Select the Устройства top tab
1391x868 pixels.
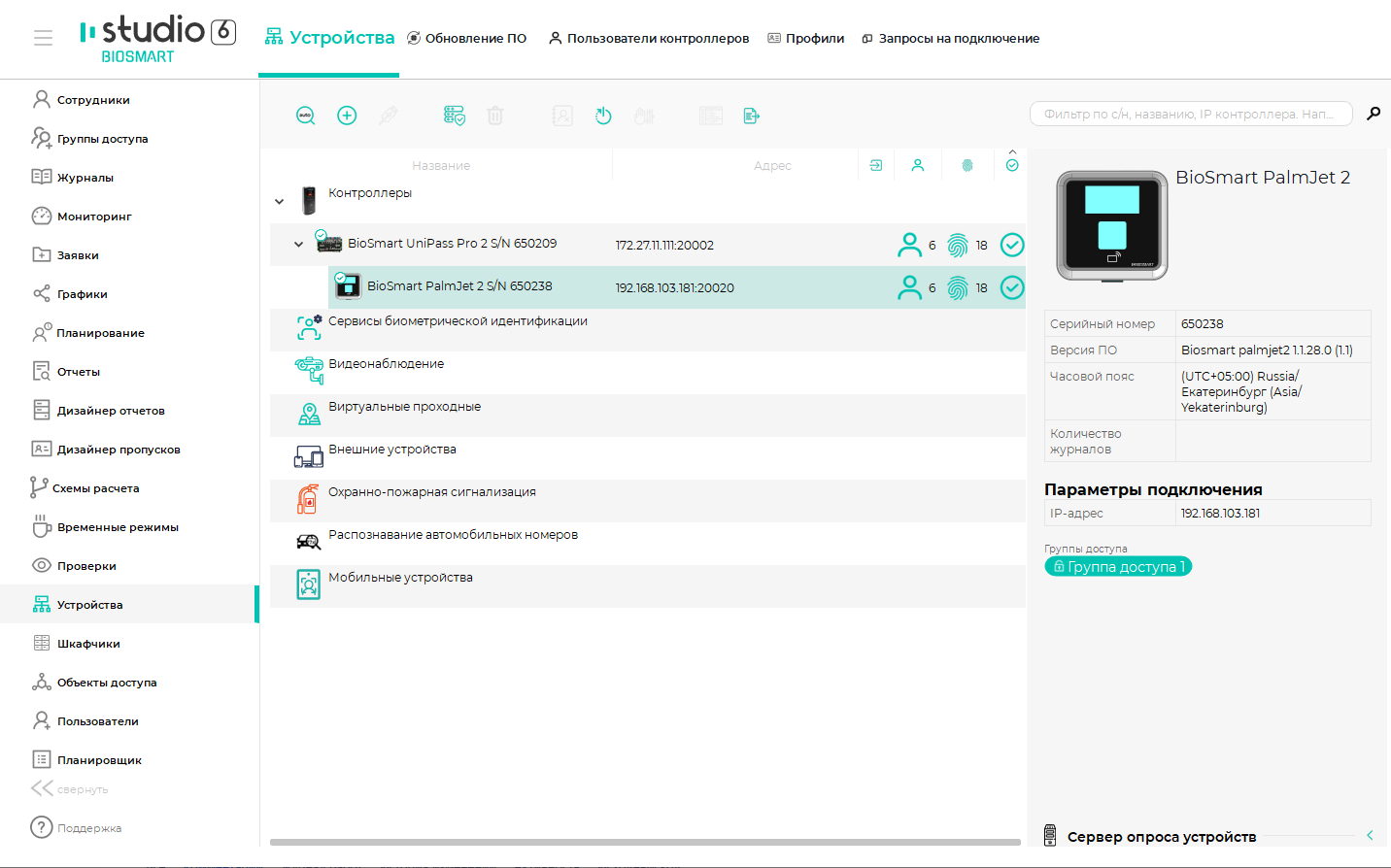(x=329, y=38)
